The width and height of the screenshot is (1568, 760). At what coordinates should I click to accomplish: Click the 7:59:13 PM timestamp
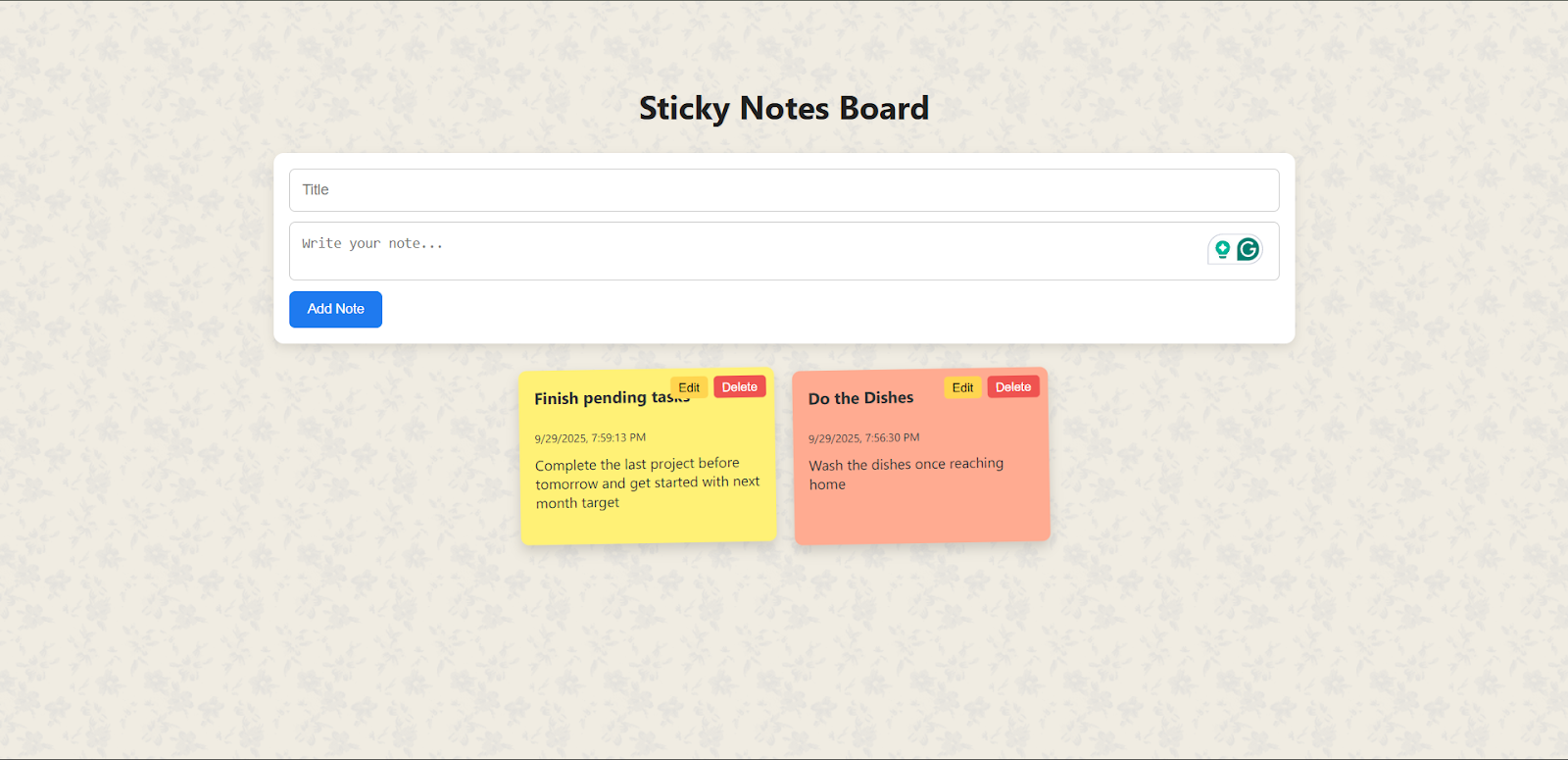coord(590,438)
